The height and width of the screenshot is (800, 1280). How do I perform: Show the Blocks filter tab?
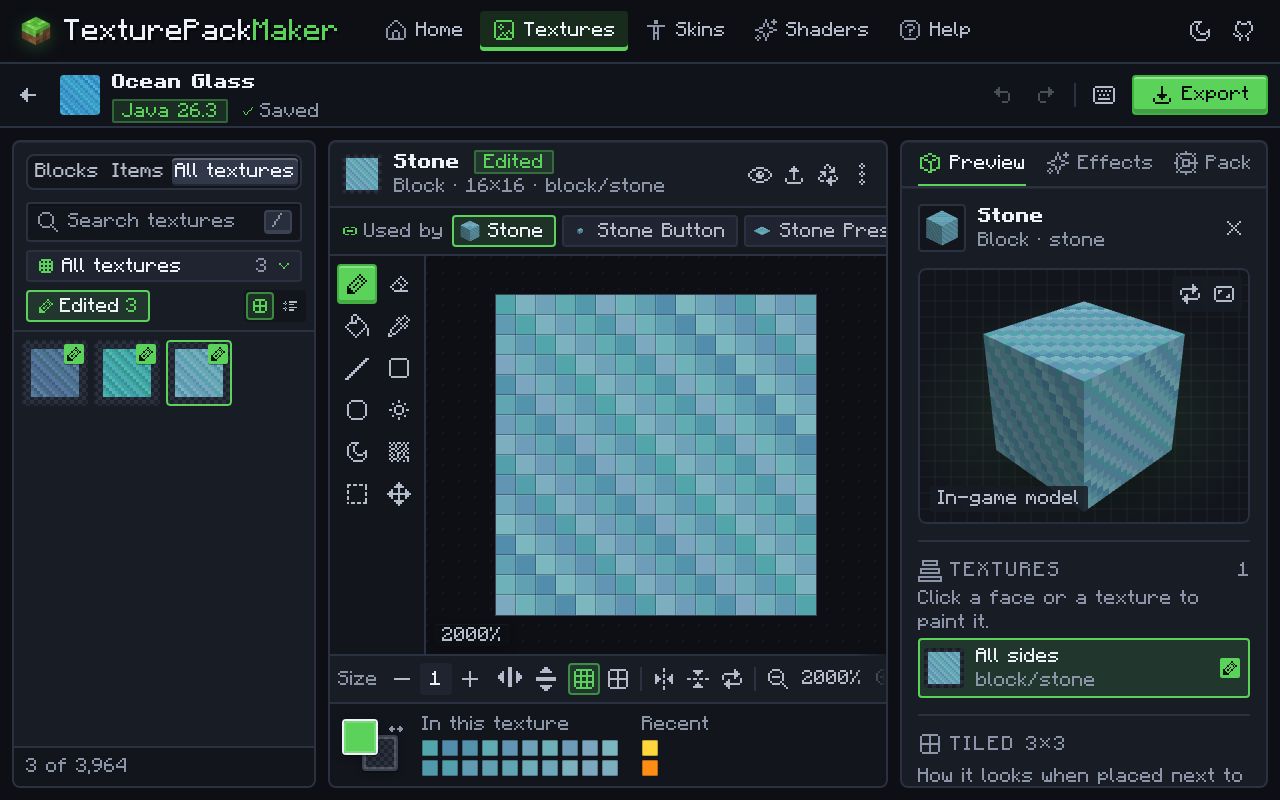pos(66,171)
